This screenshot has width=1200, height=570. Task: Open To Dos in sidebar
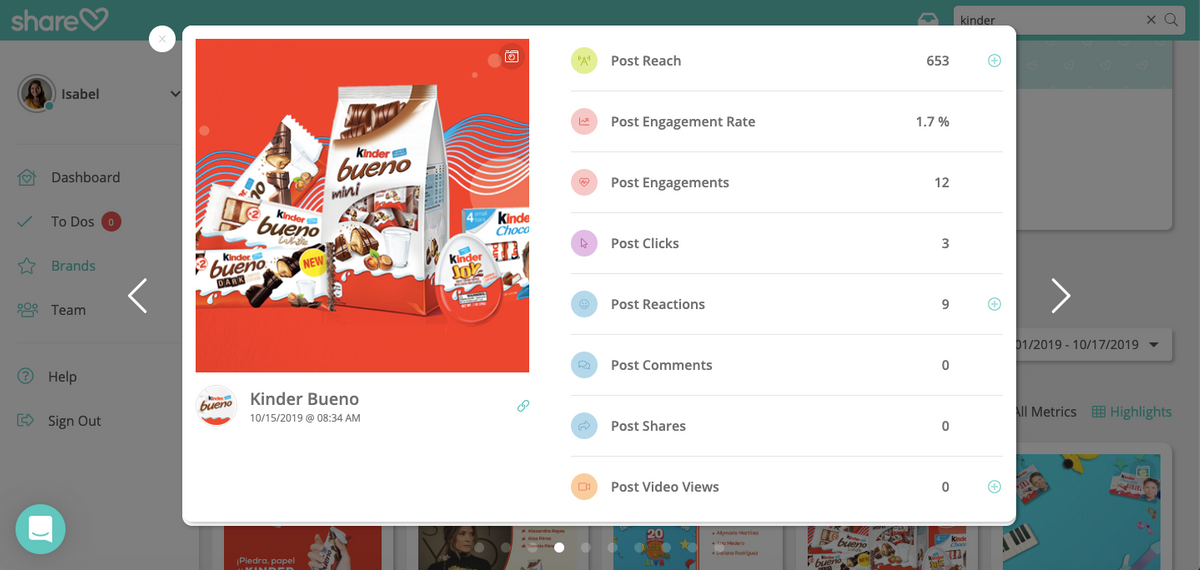point(72,221)
